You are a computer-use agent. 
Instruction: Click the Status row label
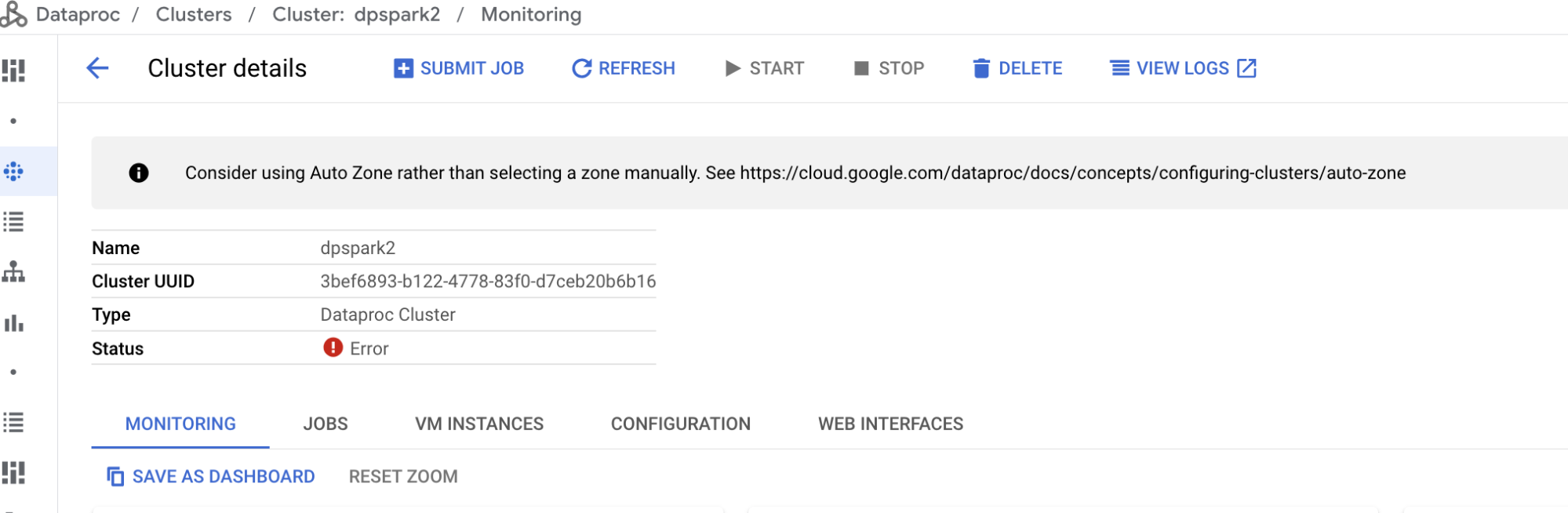[118, 348]
